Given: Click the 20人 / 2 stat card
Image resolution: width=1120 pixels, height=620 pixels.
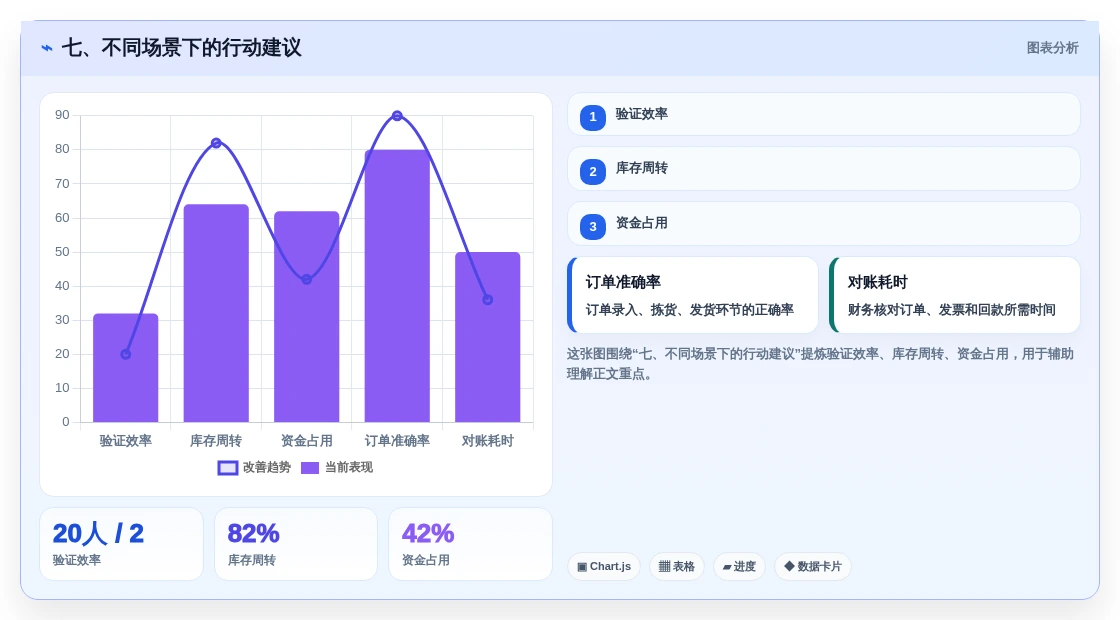Looking at the screenshot, I should click(121, 544).
